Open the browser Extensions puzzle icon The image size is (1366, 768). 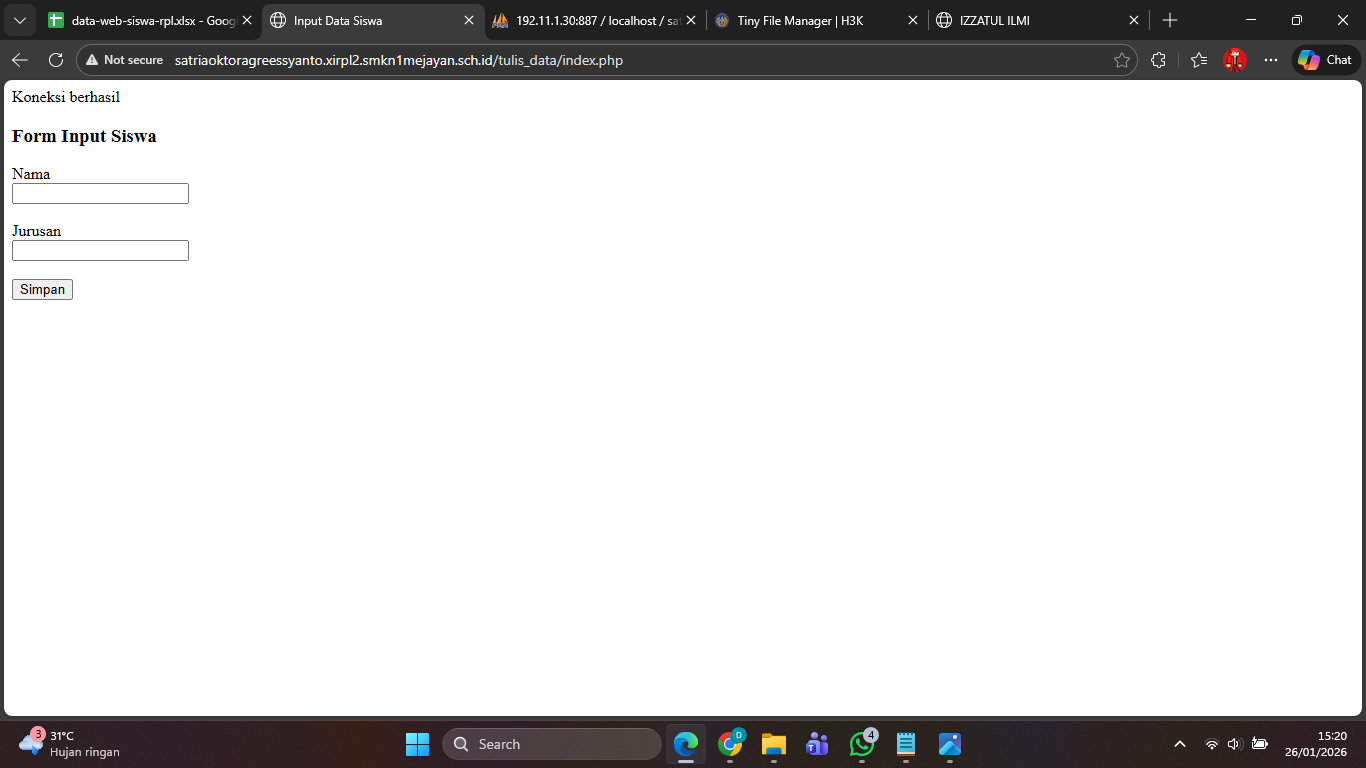point(1158,60)
